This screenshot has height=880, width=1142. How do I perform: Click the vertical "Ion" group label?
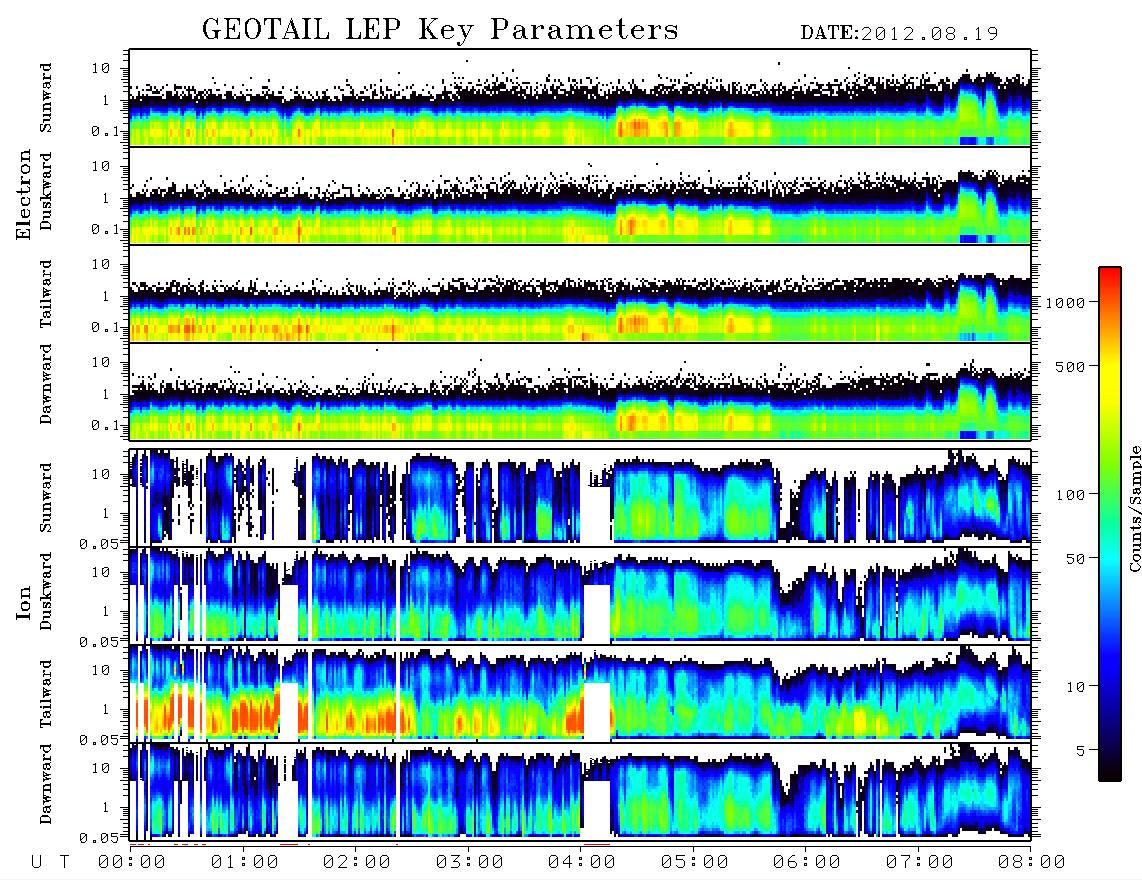click(x=24, y=604)
